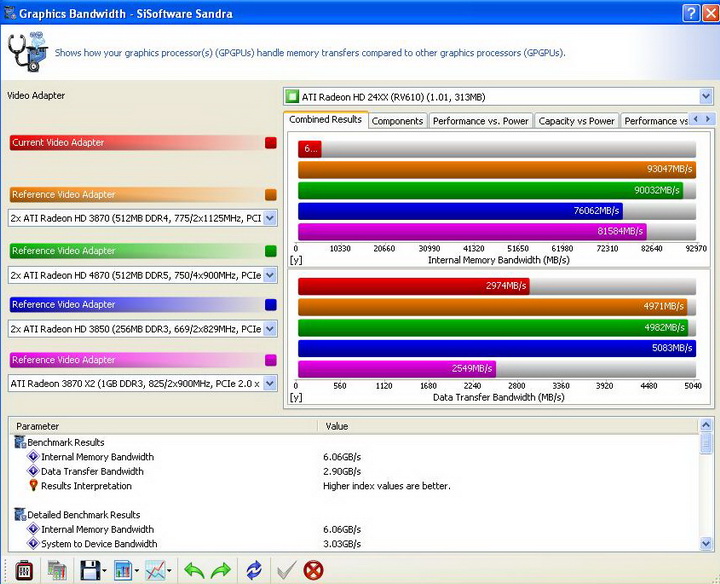The width and height of the screenshot is (720, 584).
Task: Click the 90032MB/s green bar
Action: [490, 191]
